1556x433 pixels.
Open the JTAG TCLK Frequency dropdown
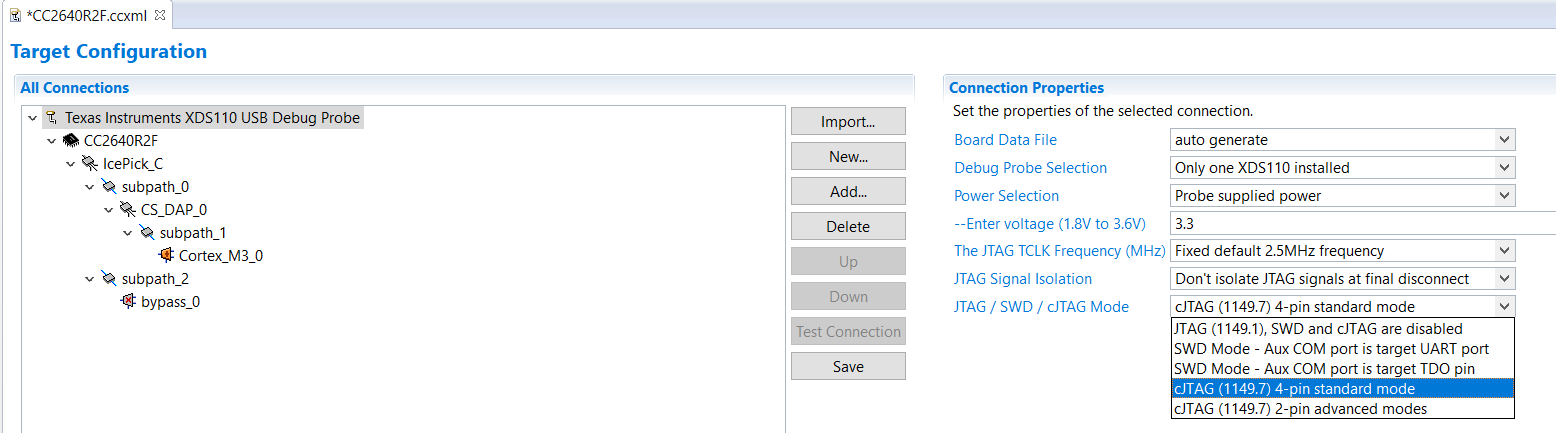(1502, 251)
